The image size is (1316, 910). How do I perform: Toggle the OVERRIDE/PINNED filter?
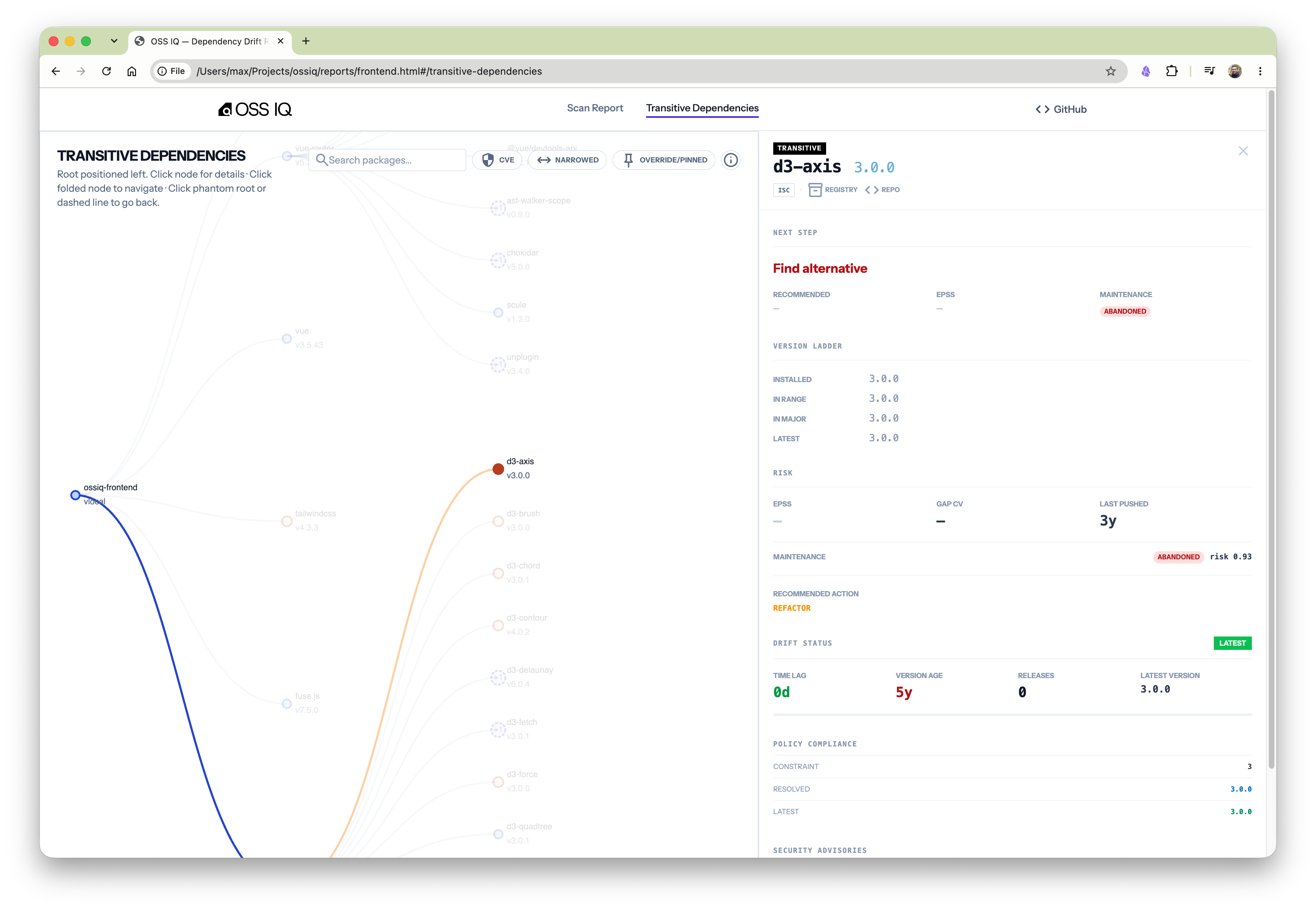664,160
